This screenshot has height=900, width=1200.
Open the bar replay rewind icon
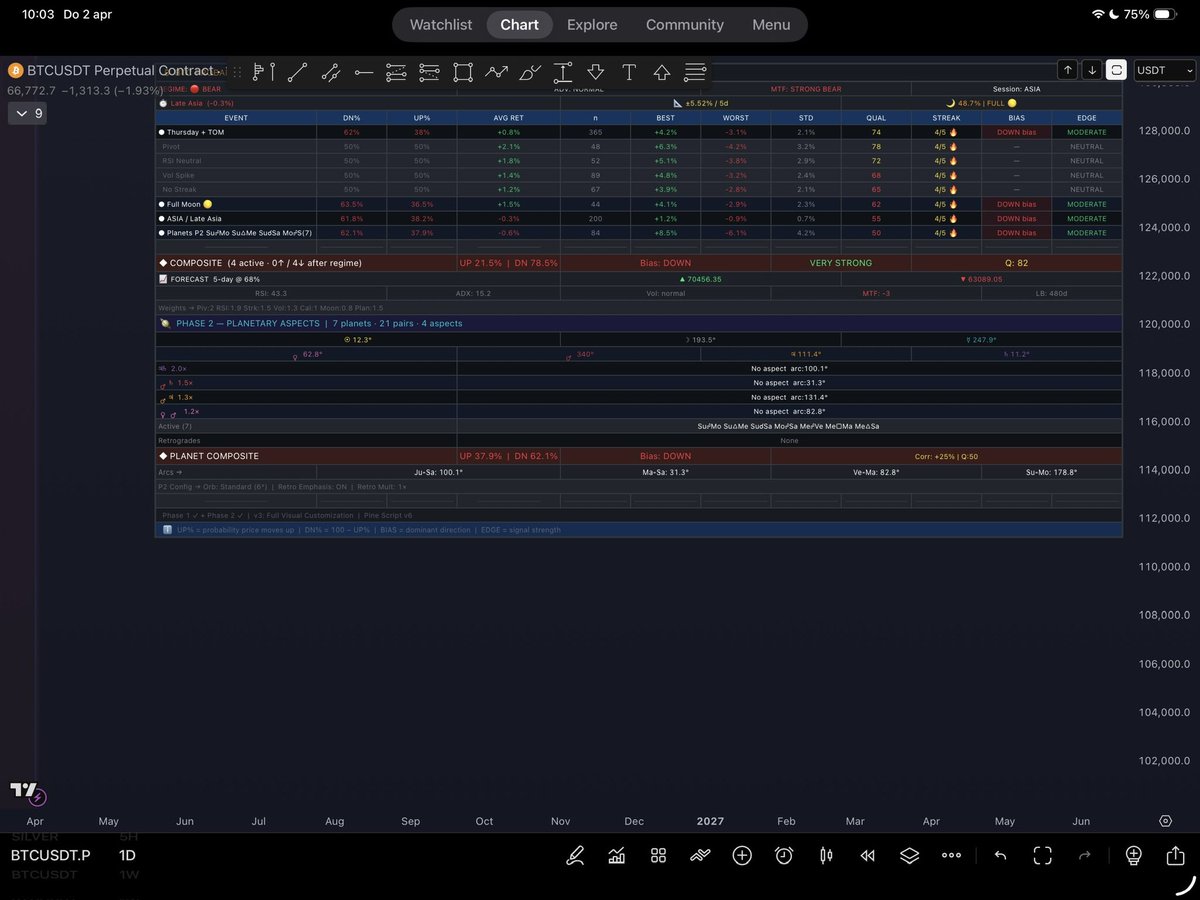point(868,855)
